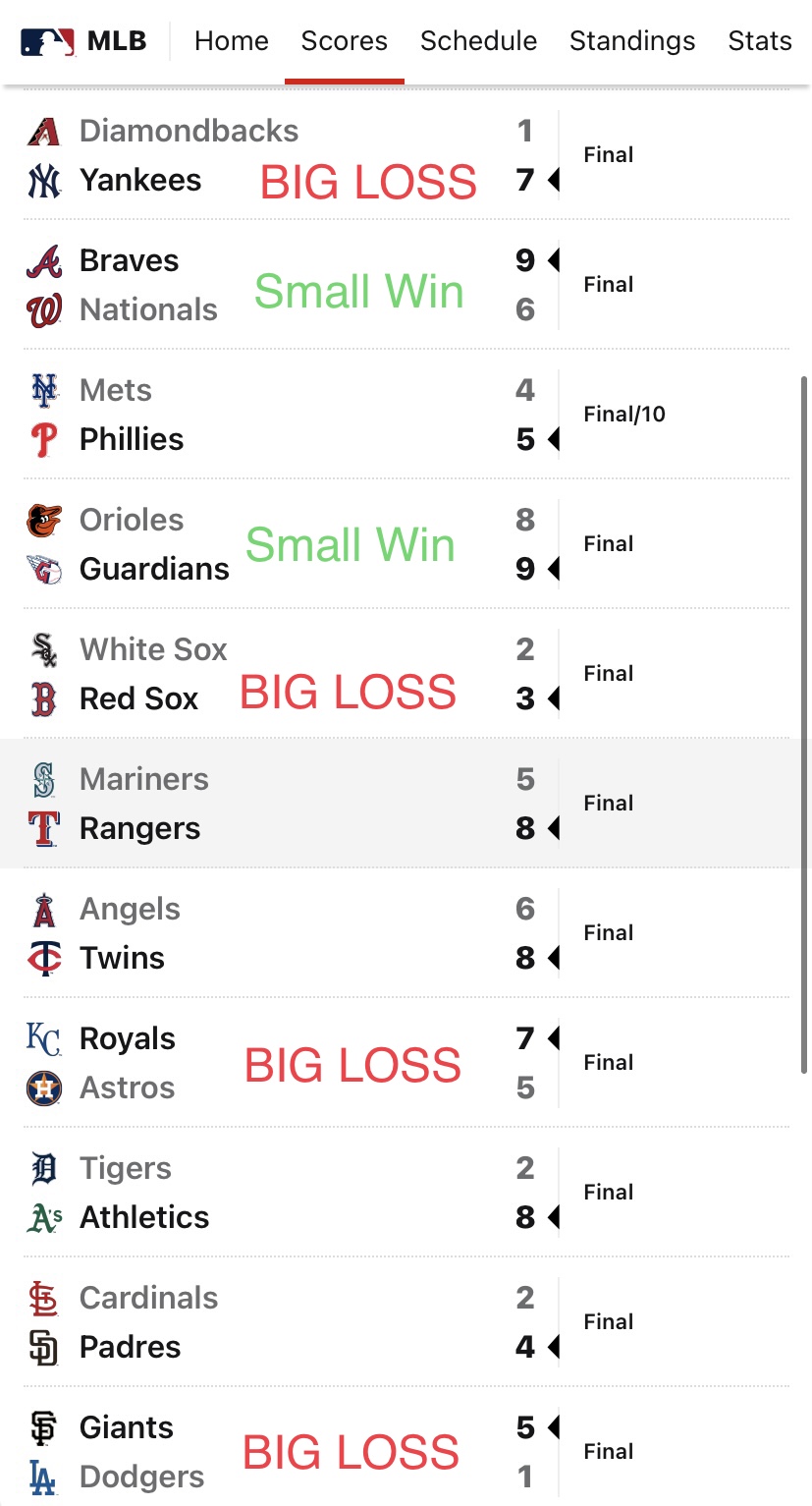
Task: Open the Stats tab
Action: click(760, 41)
